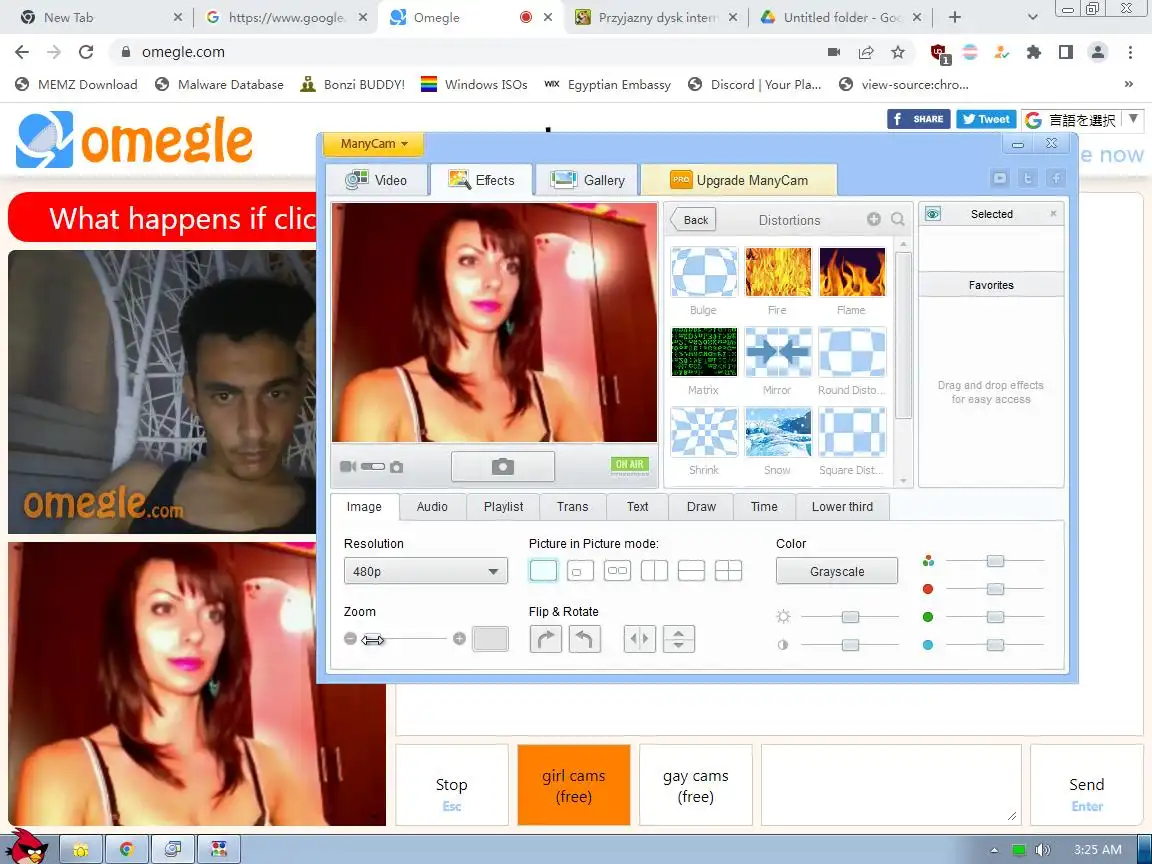
Task: Switch to ManyCam Video tab
Action: (376, 180)
